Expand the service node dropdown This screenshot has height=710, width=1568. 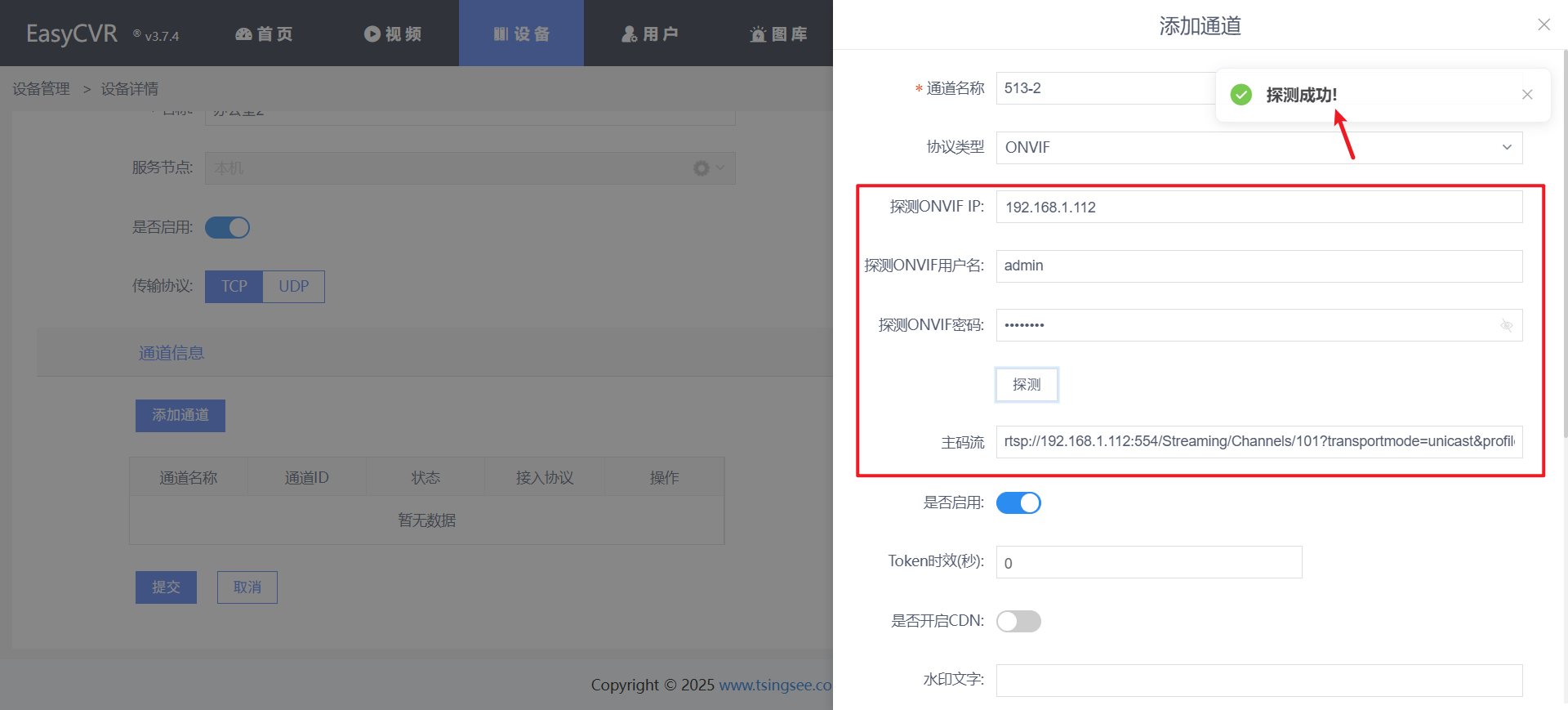719,168
